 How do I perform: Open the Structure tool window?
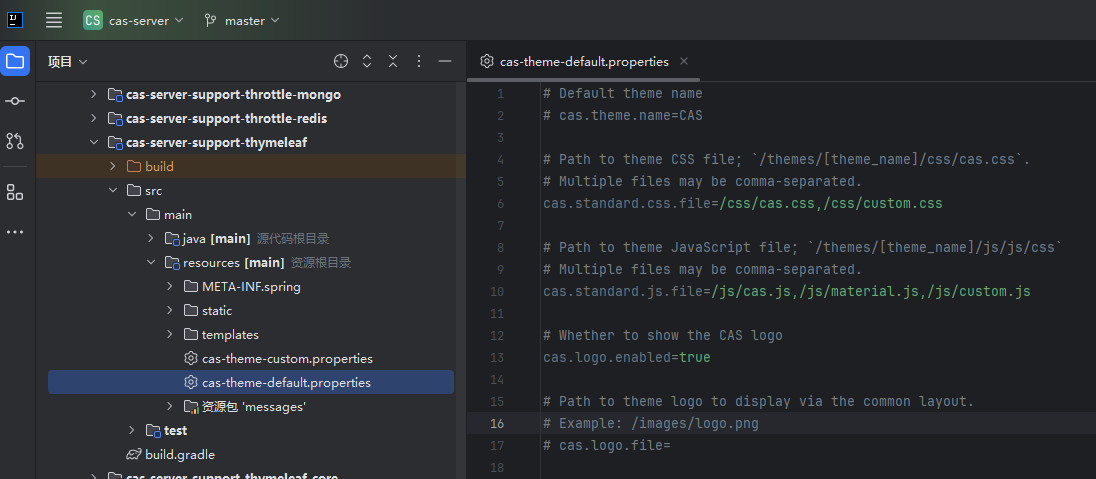[x=15, y=191]
